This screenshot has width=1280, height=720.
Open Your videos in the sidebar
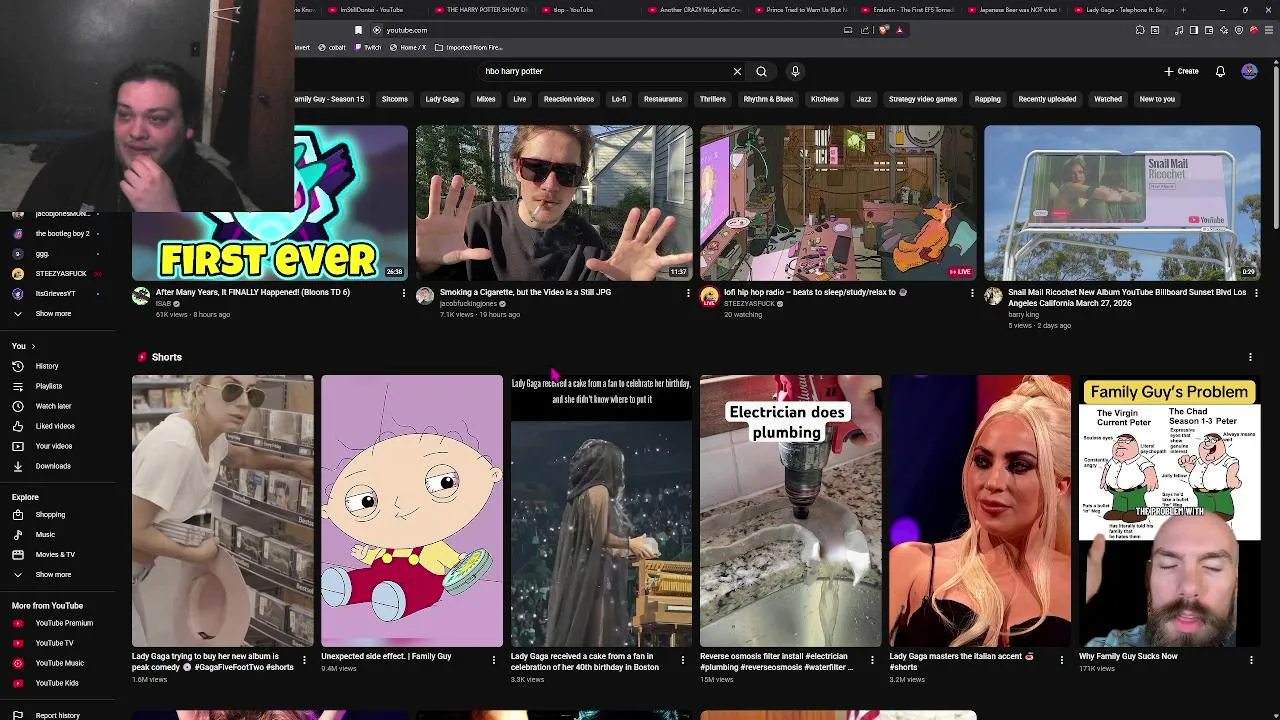(54, 446)
